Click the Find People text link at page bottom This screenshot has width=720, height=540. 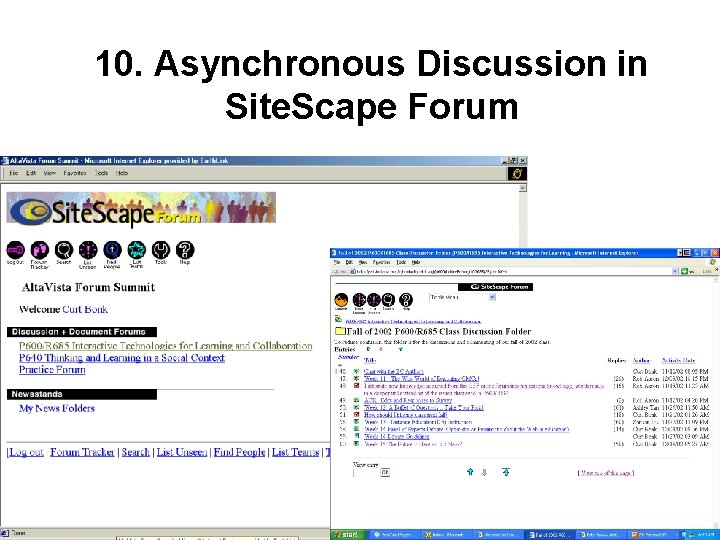pyautogui.click(x=239, y=452)
